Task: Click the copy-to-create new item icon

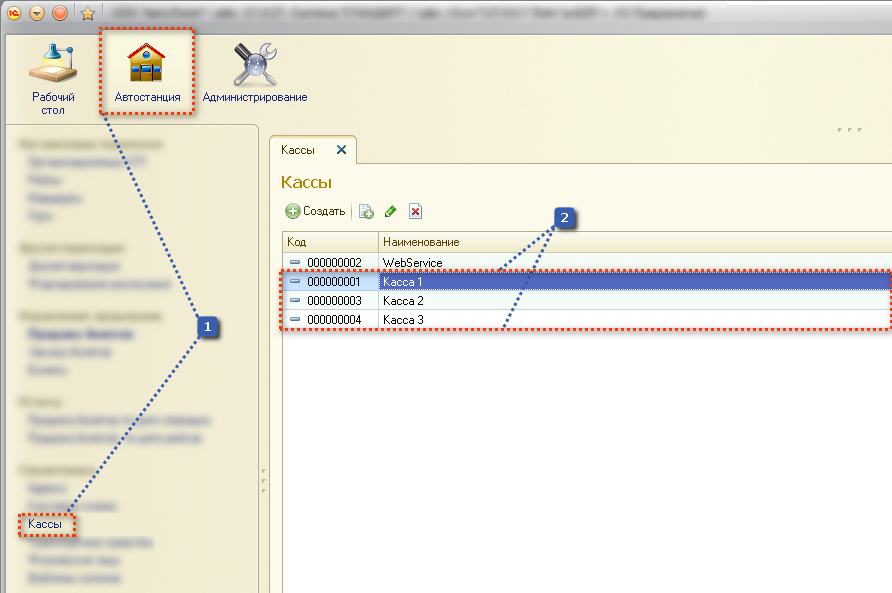Action: tap(367, 211)
